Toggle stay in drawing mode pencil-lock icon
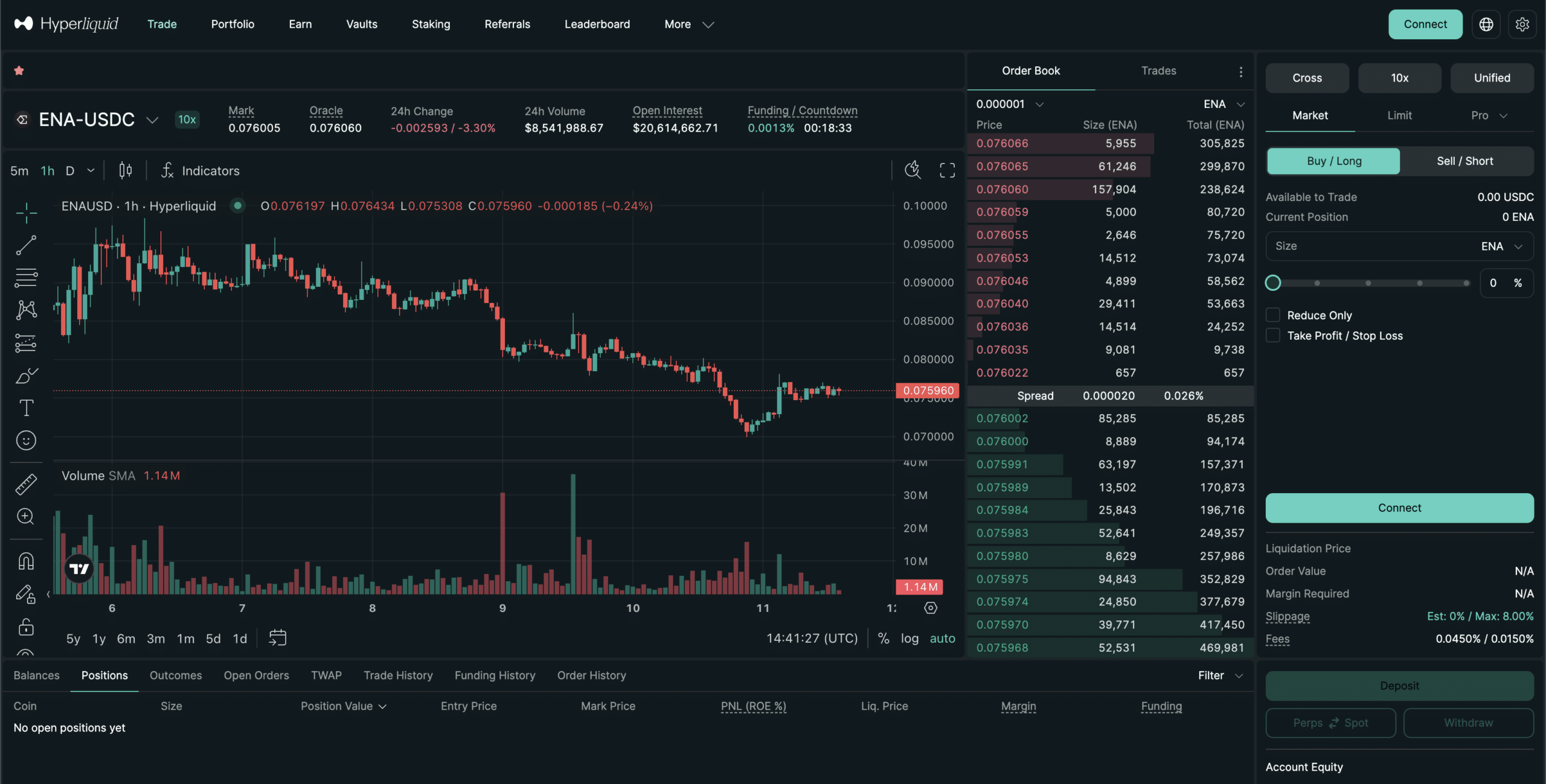Viewport: 1546px width, 784px height. [x=26, y=594]
